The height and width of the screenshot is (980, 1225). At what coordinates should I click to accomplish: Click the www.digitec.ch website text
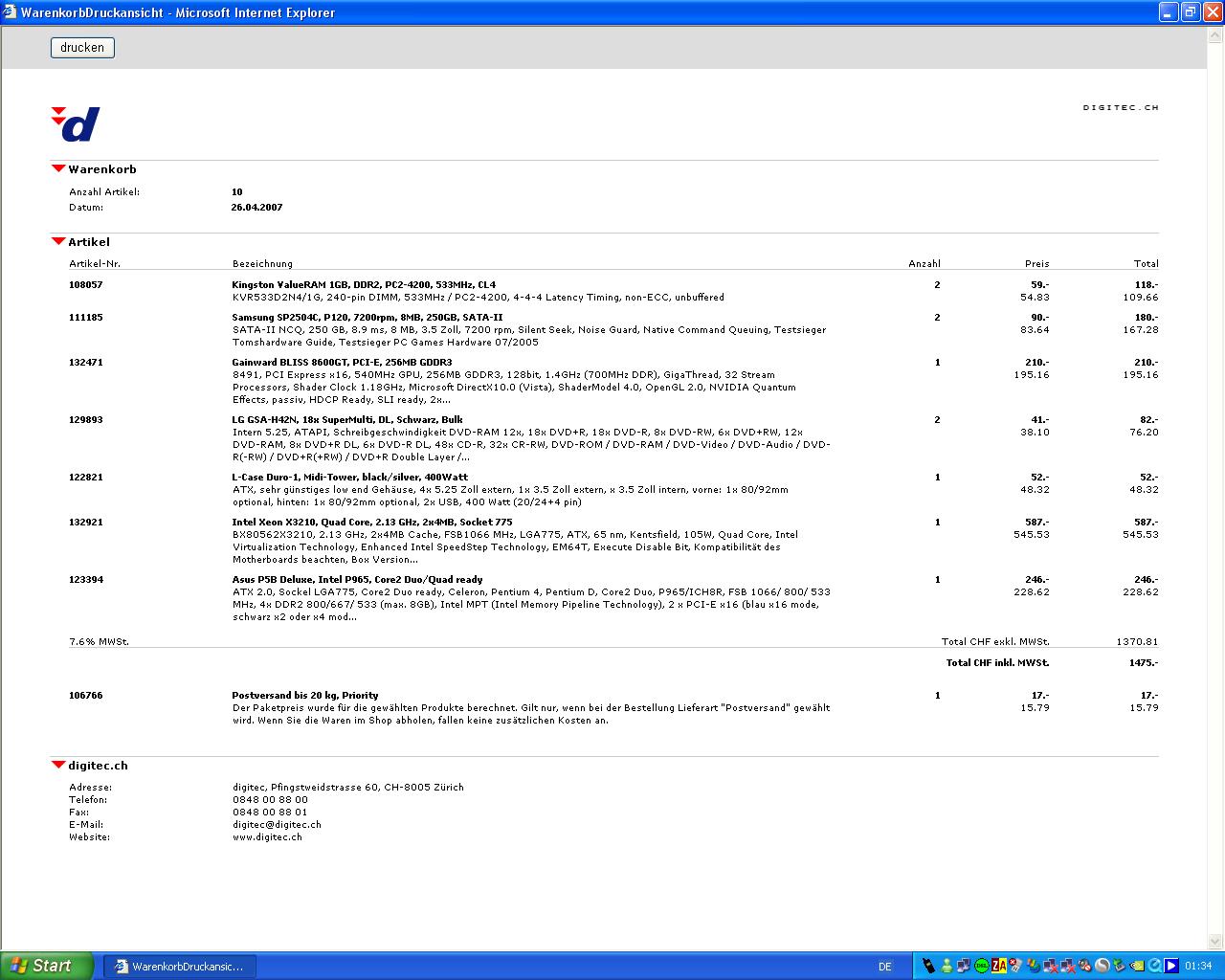pyautogui.click(x=267, y=837)
